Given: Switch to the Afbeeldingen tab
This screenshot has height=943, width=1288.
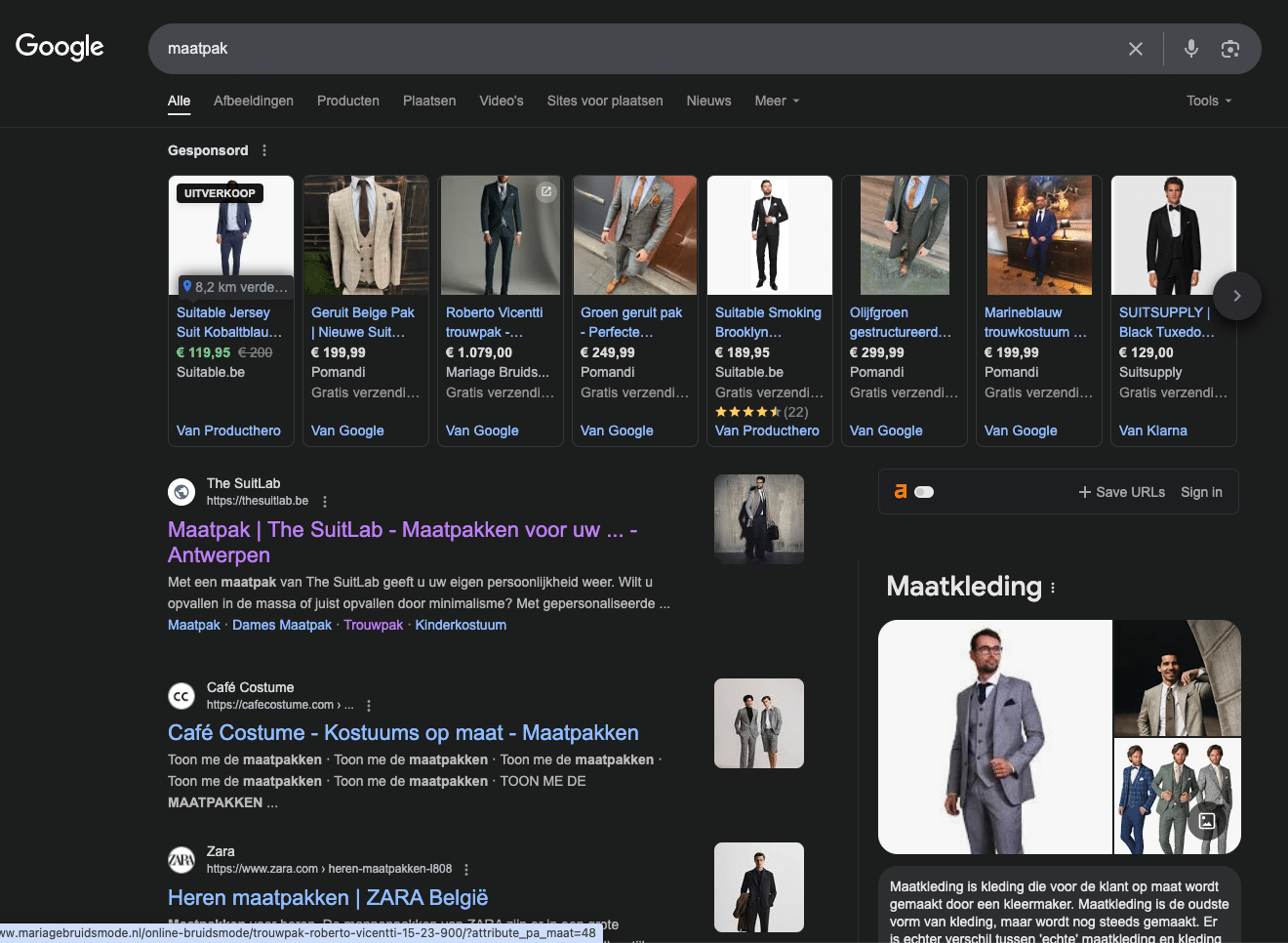Looking at the screenshot, I should pos(254,101).
